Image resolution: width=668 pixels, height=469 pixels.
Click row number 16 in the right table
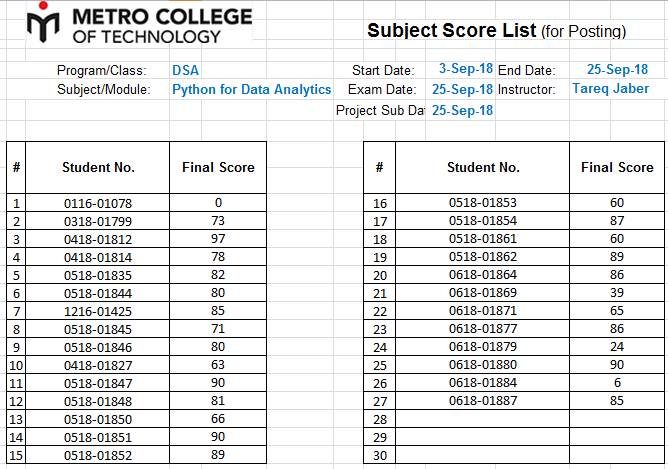pos(380,204)
